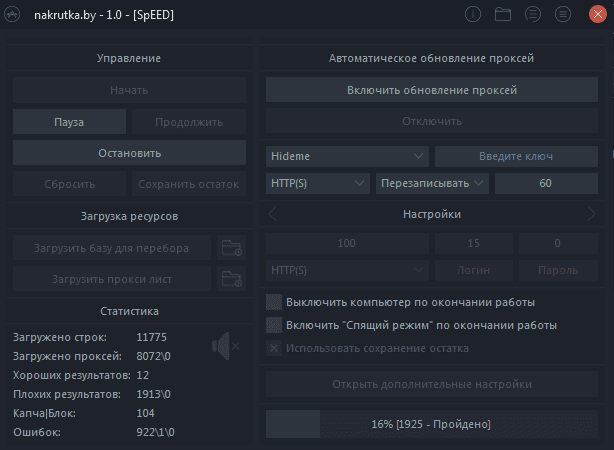Open the upper HTTP(S) proxy type dropdown
Image resolution: width=614 pixels, height=450 pixels.
(x=318, y=183)
